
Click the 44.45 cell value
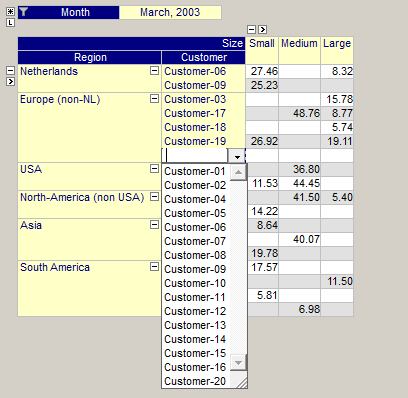300,183
